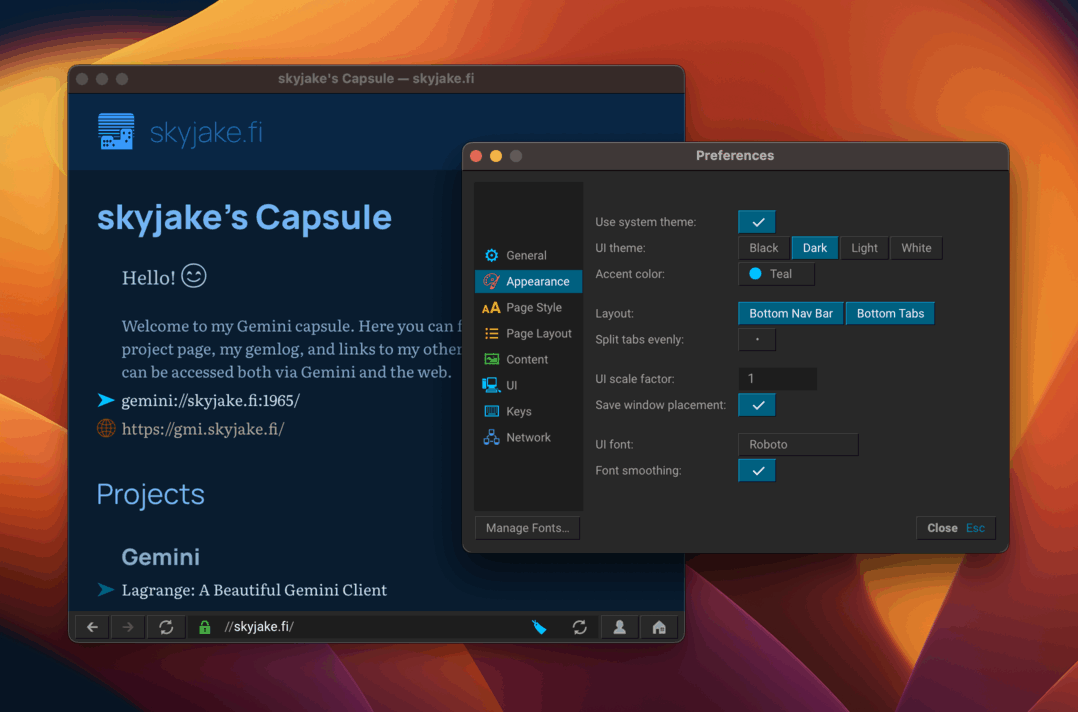The image size is (1078, 712).
Task: Open Lagrange: A Beautiful Gemini Client link
Action: click(254, 590)
